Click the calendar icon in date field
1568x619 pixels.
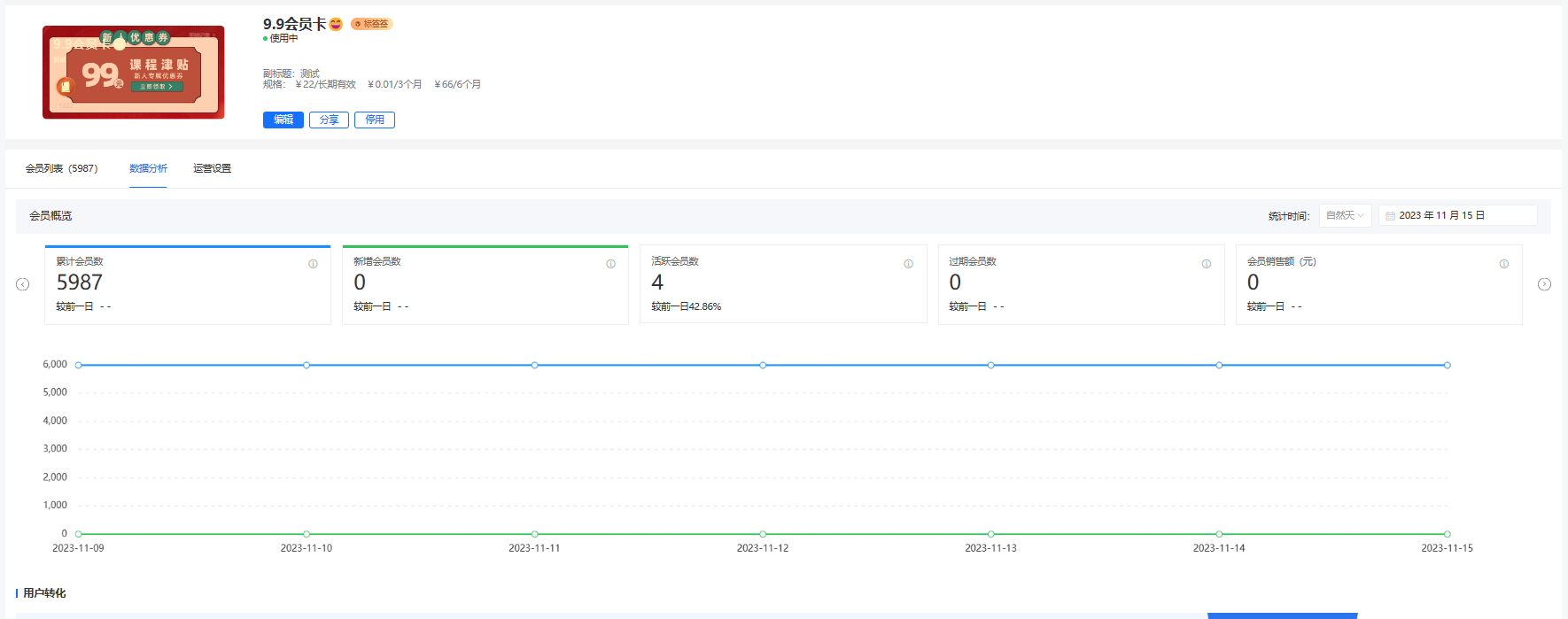coord(1390,216)
